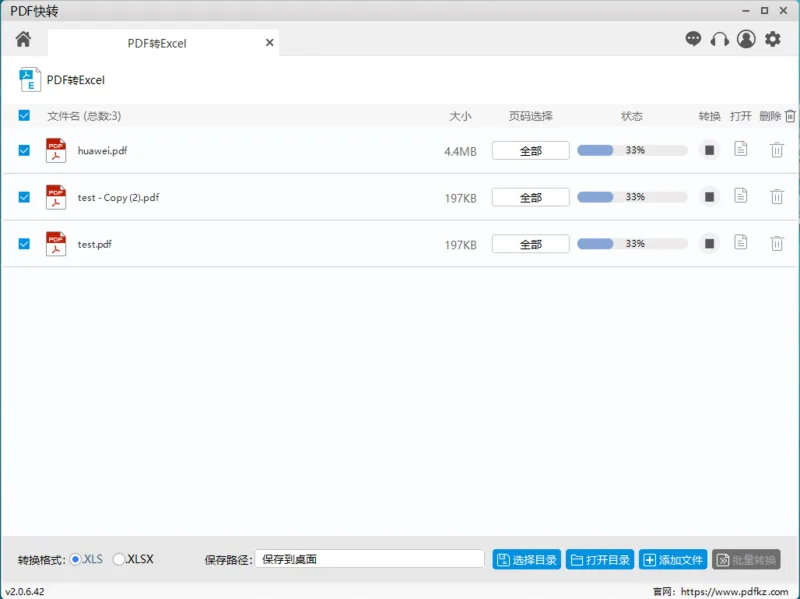Image resolution: width=800 pixels, height=599 pixels.
Task: Minimize the PDF快转 window
Action: pyautogui.click(x=745, y=10)
